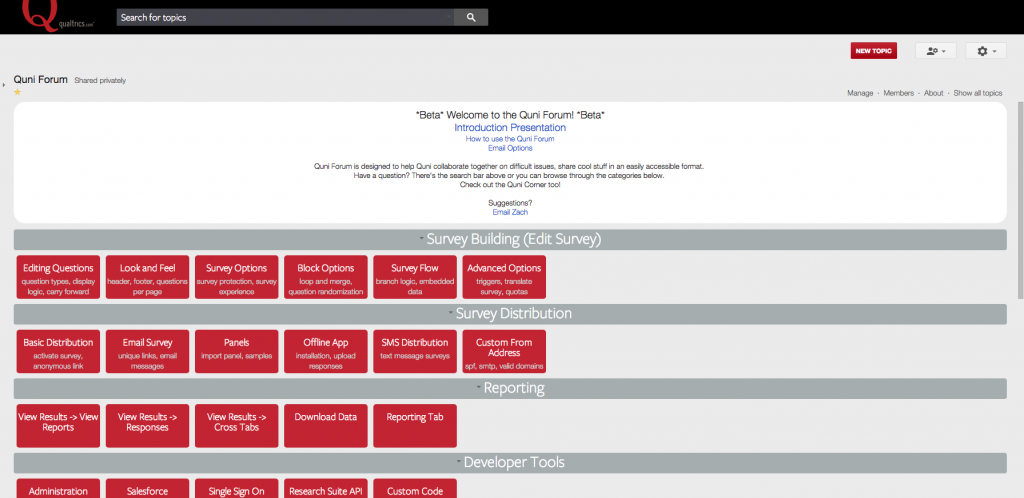The height and width of the screenshot is (498, 1024).
Task: Open How to use the Quni Forum
Action: coord(510,139)
